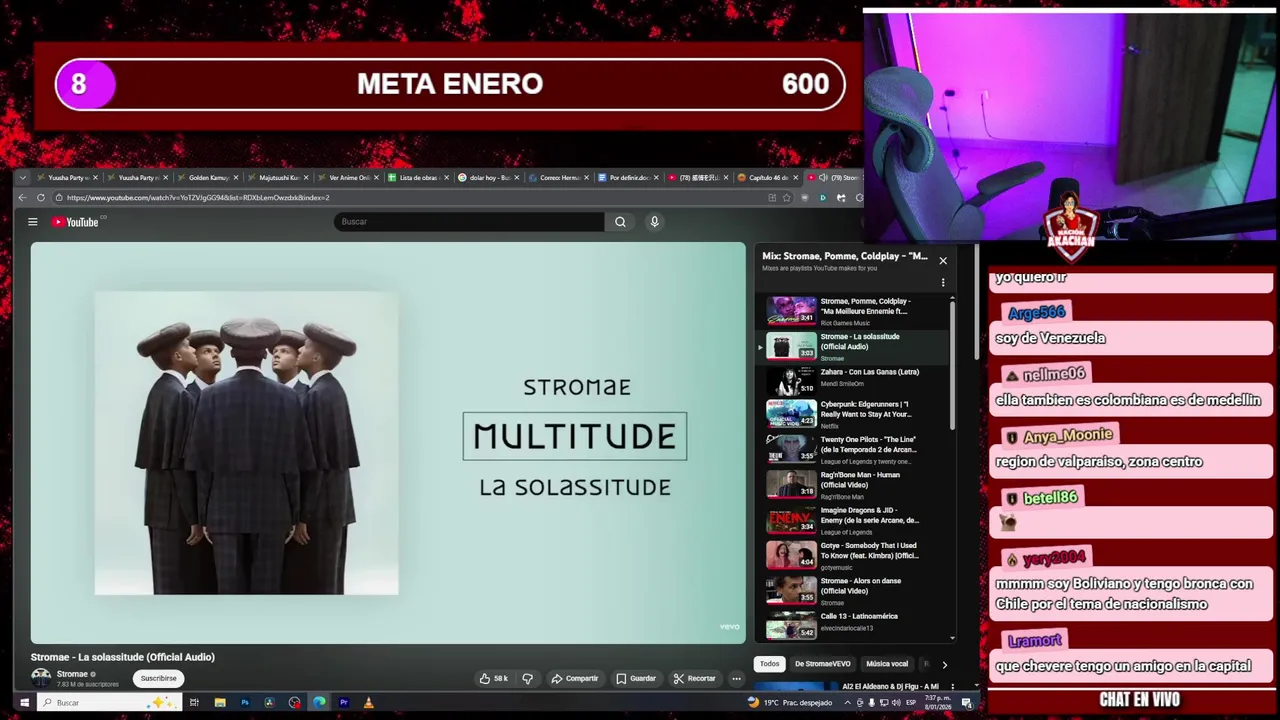
Task: Switch to dolar hoy Google tab
Action: coord(489,178)
